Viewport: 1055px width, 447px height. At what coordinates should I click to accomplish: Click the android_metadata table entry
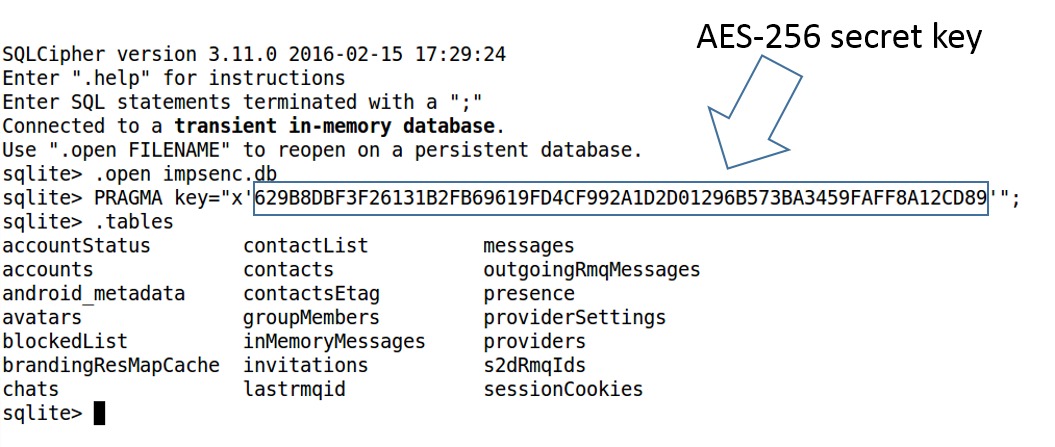point(93,294)
